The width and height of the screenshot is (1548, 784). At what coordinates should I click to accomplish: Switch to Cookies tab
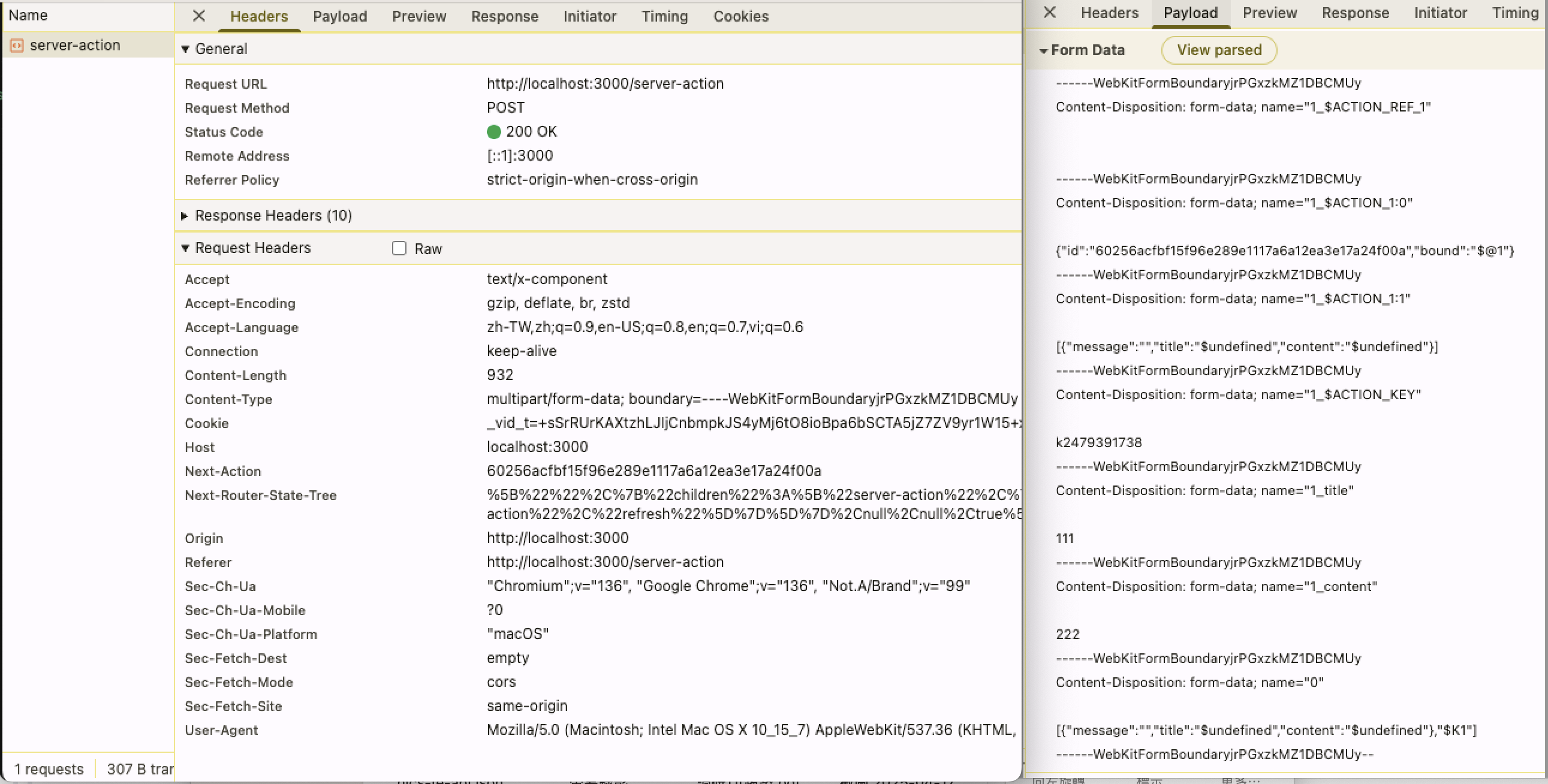740,16
